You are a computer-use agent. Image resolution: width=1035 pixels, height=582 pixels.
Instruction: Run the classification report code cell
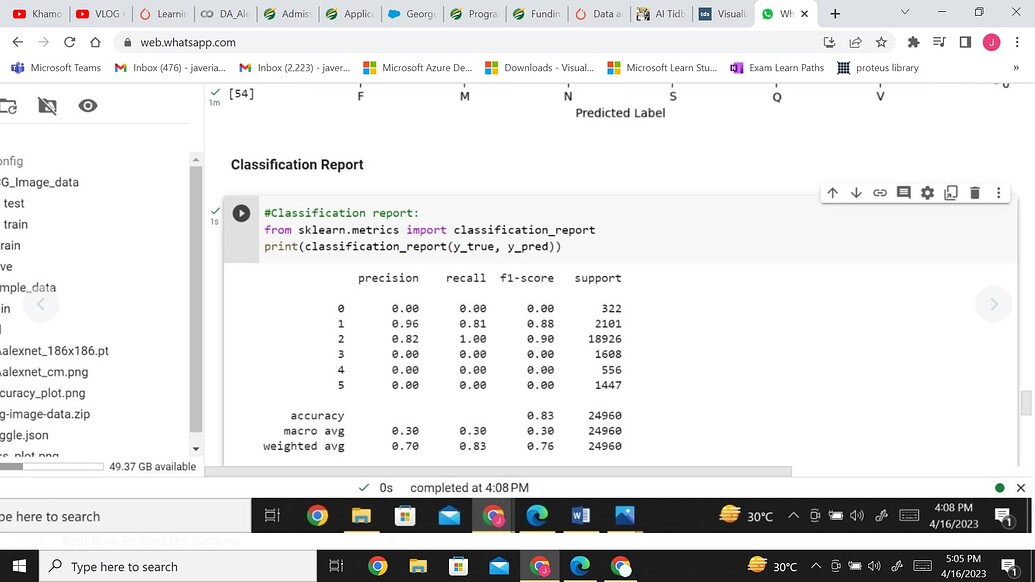pyautogui.click(x=241, y=213)
